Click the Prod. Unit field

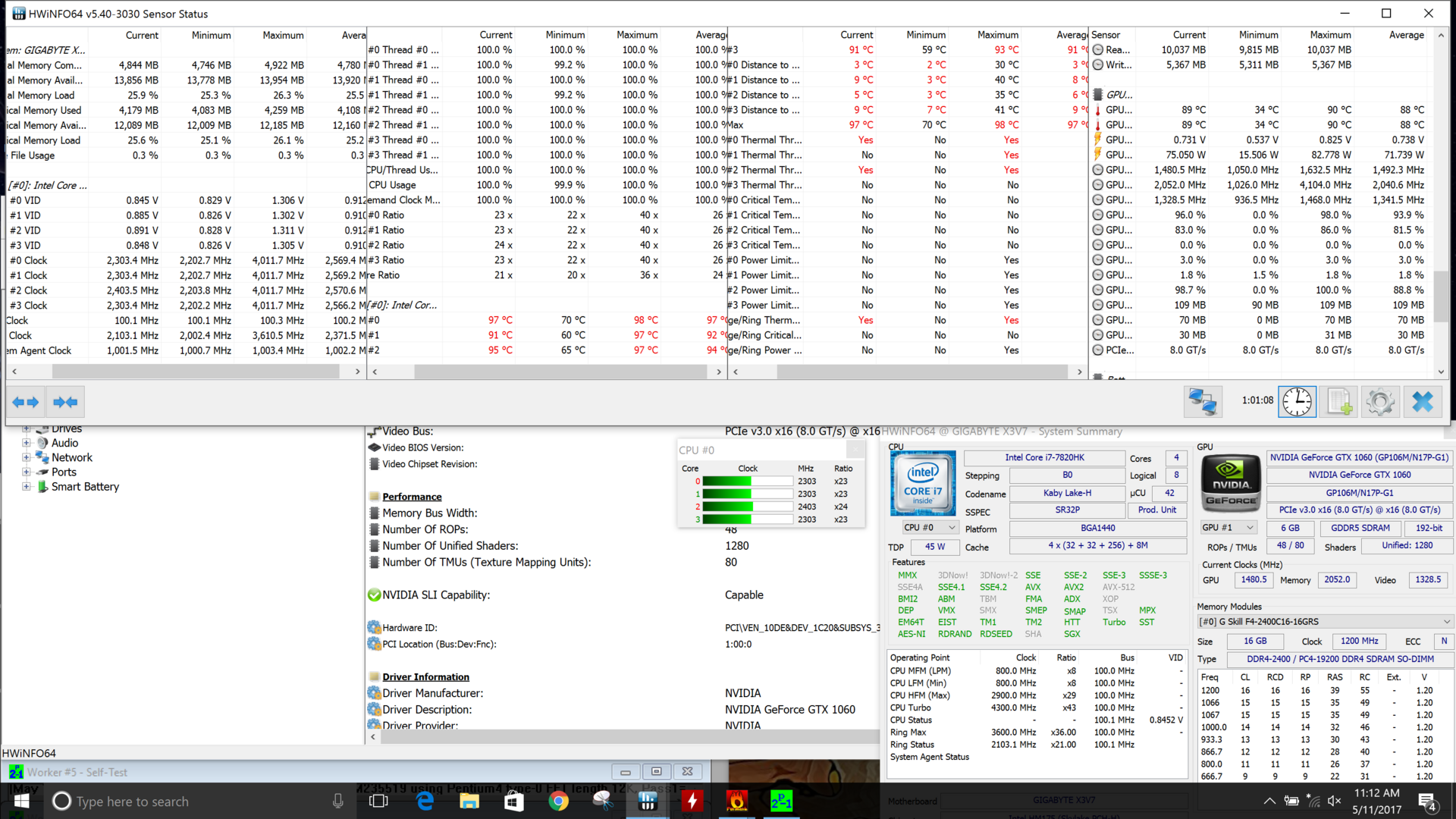(x=1157, y=510)
